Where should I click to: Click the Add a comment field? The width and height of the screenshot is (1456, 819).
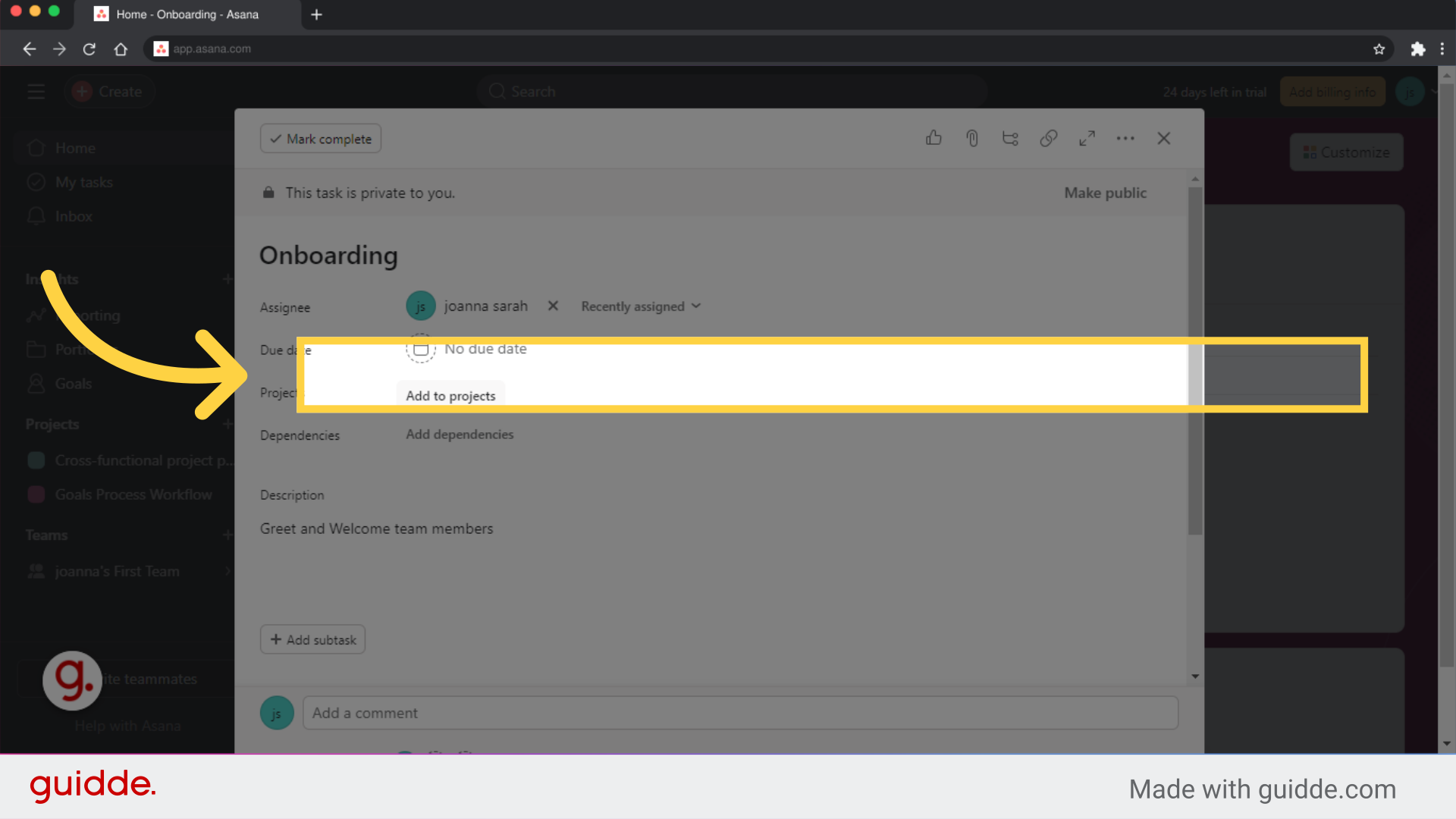(x=740, y=712)
